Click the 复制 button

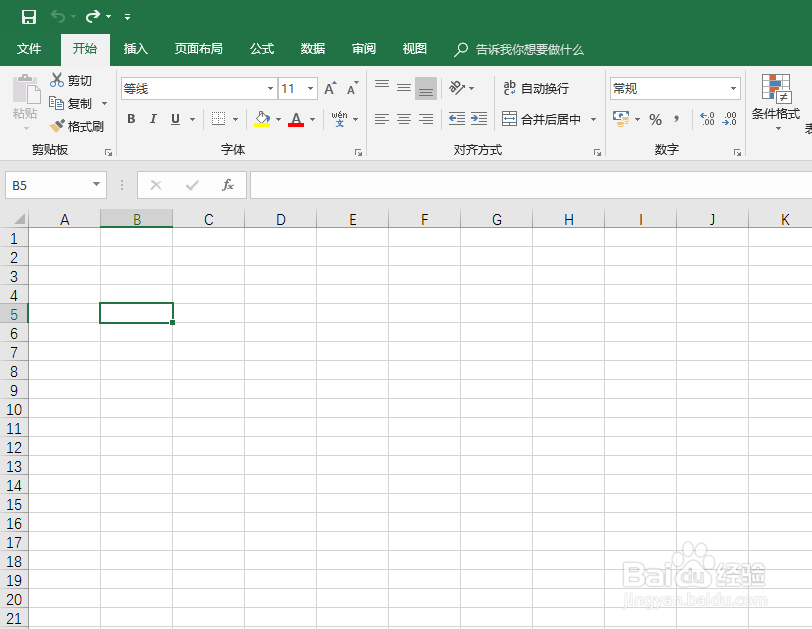(71, 104)
